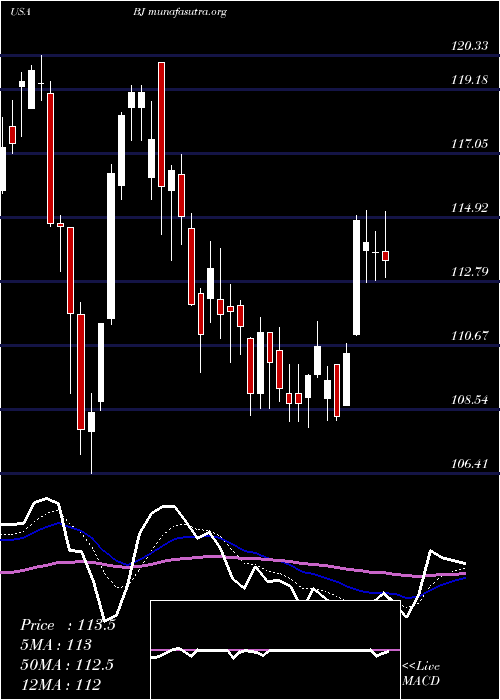
Task: Click the last red candlestick on the right
Action: [x=386, y=256]
